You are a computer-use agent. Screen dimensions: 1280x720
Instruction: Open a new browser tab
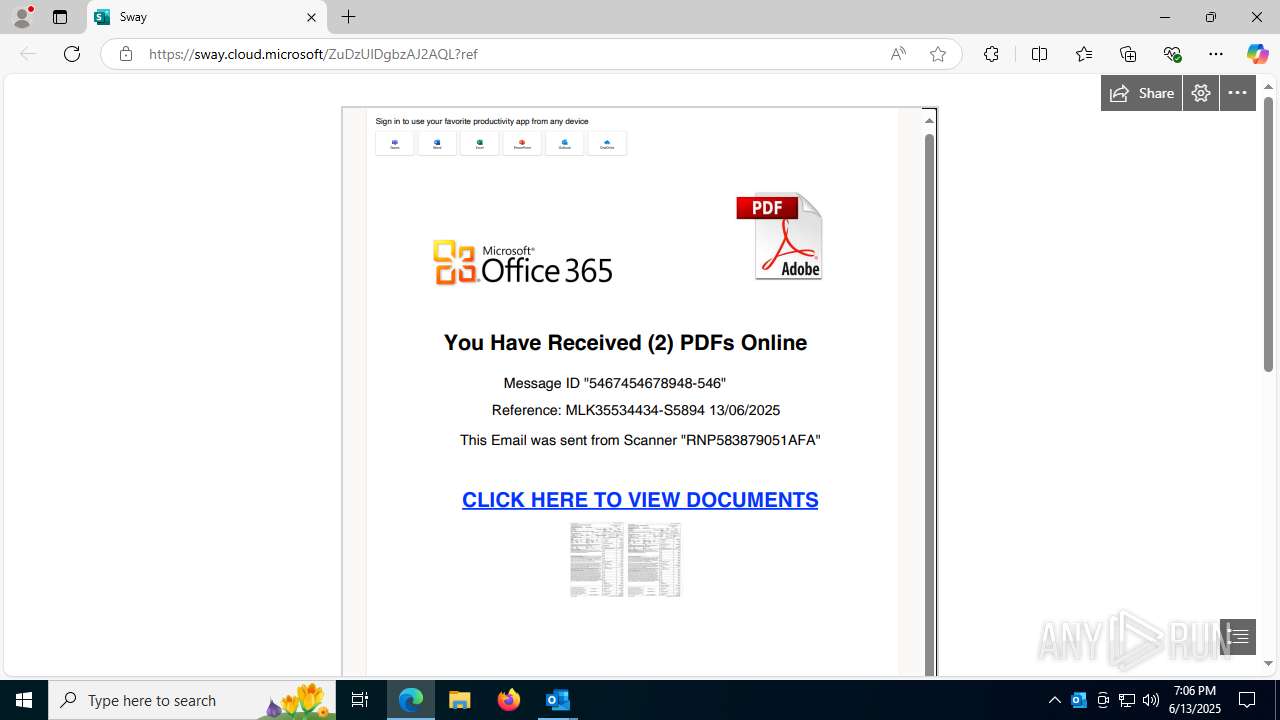348,17
